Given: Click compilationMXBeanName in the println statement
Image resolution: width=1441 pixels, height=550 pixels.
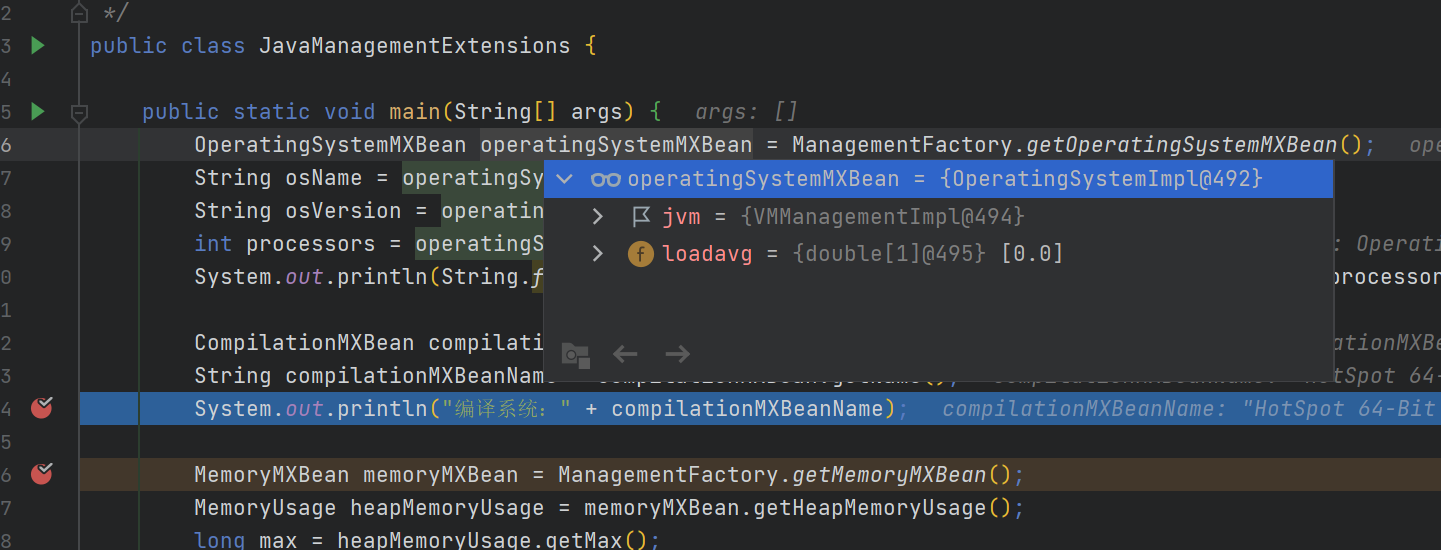Looking at the screenshot, I should point(747,409).
